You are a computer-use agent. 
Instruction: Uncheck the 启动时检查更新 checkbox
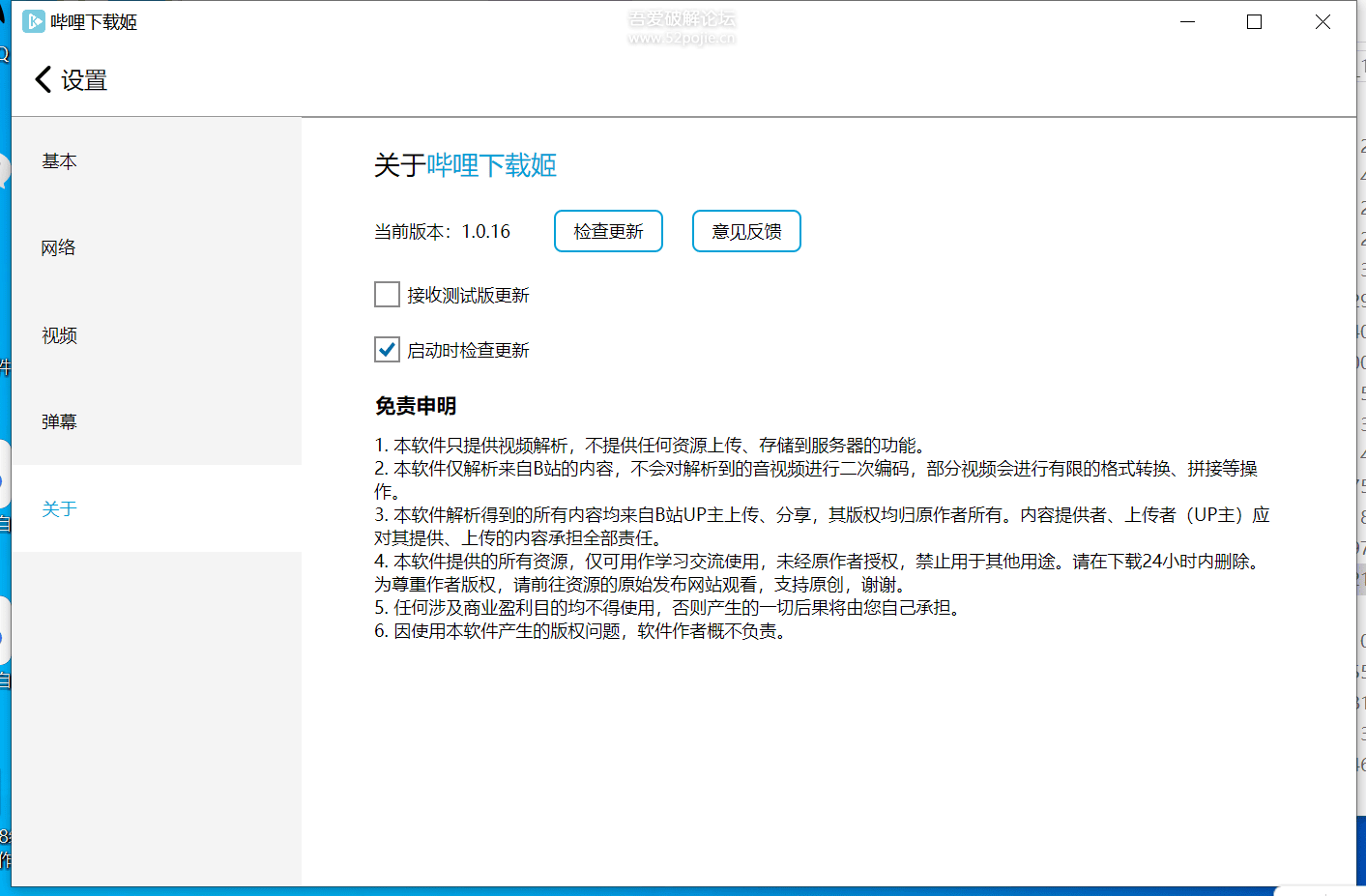pyautogui.click(x=387, y=349)
